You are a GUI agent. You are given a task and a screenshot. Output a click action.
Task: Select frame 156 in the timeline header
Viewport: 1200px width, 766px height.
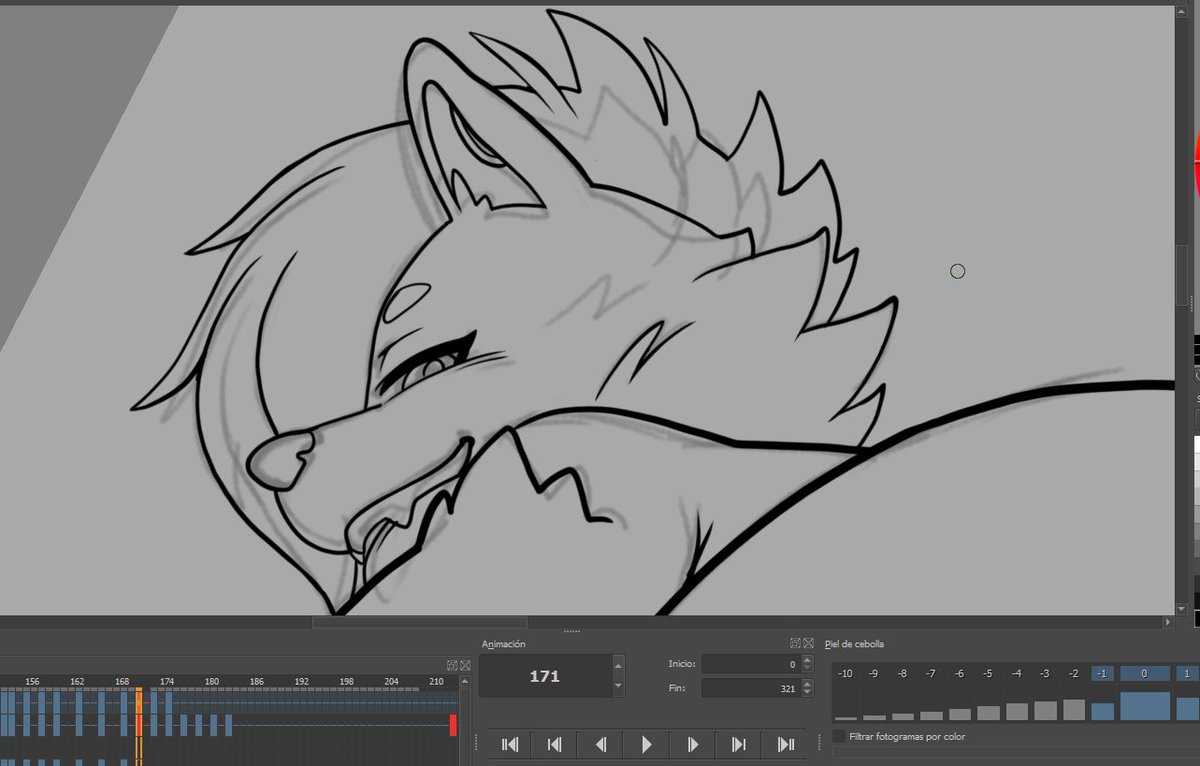click(x=32, y=681)
